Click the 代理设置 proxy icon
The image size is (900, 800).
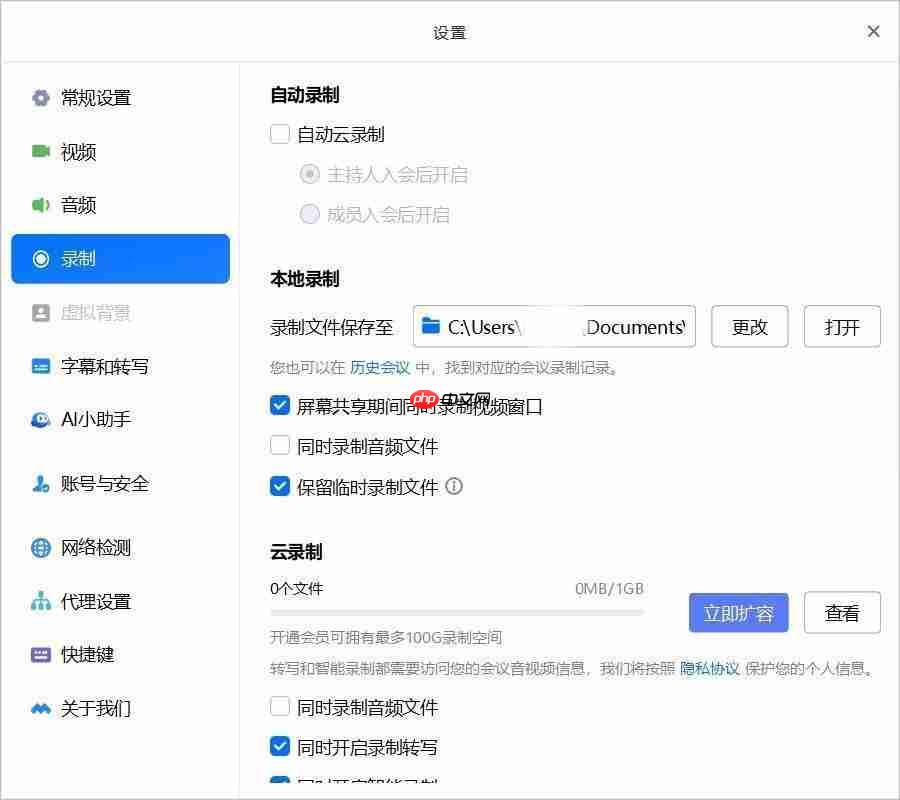pyautogui.click(x=40, y=601)
